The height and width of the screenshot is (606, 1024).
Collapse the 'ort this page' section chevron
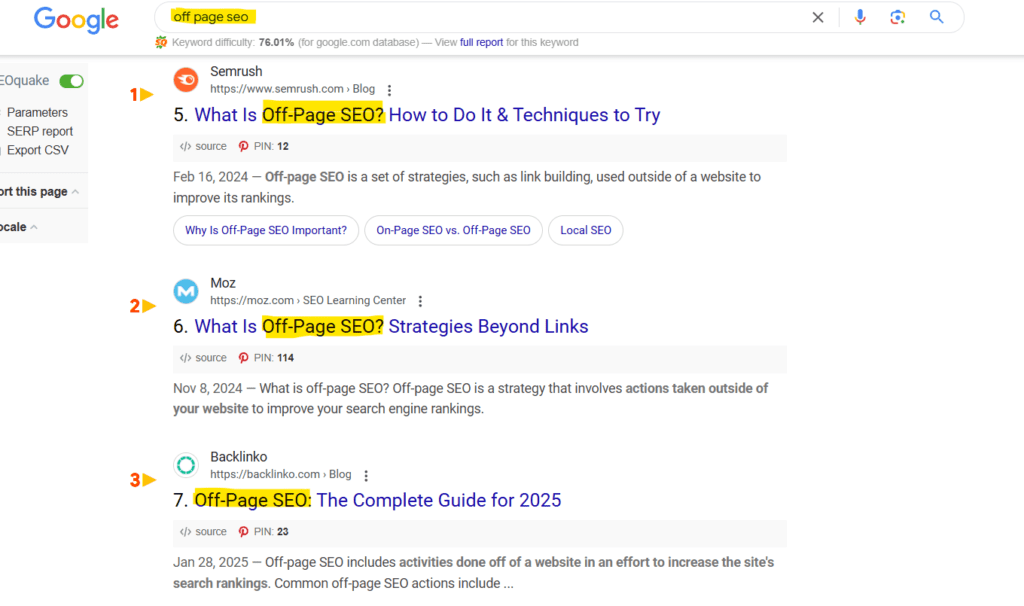(76, 192)
